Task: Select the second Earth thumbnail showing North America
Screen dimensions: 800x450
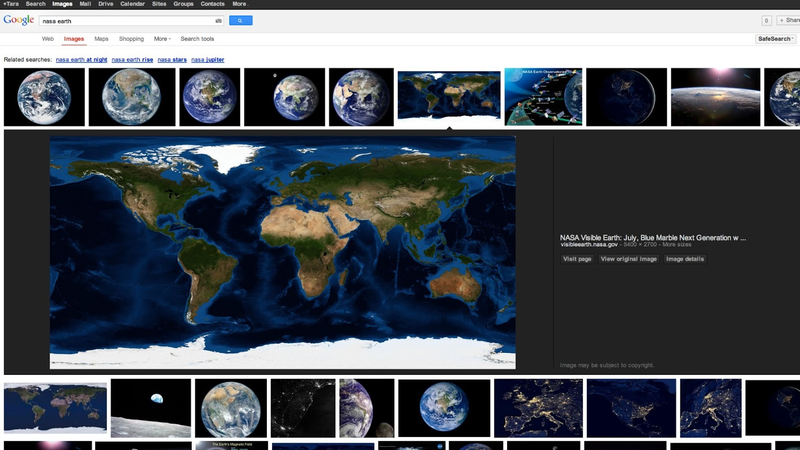Action: click(132, 97)
